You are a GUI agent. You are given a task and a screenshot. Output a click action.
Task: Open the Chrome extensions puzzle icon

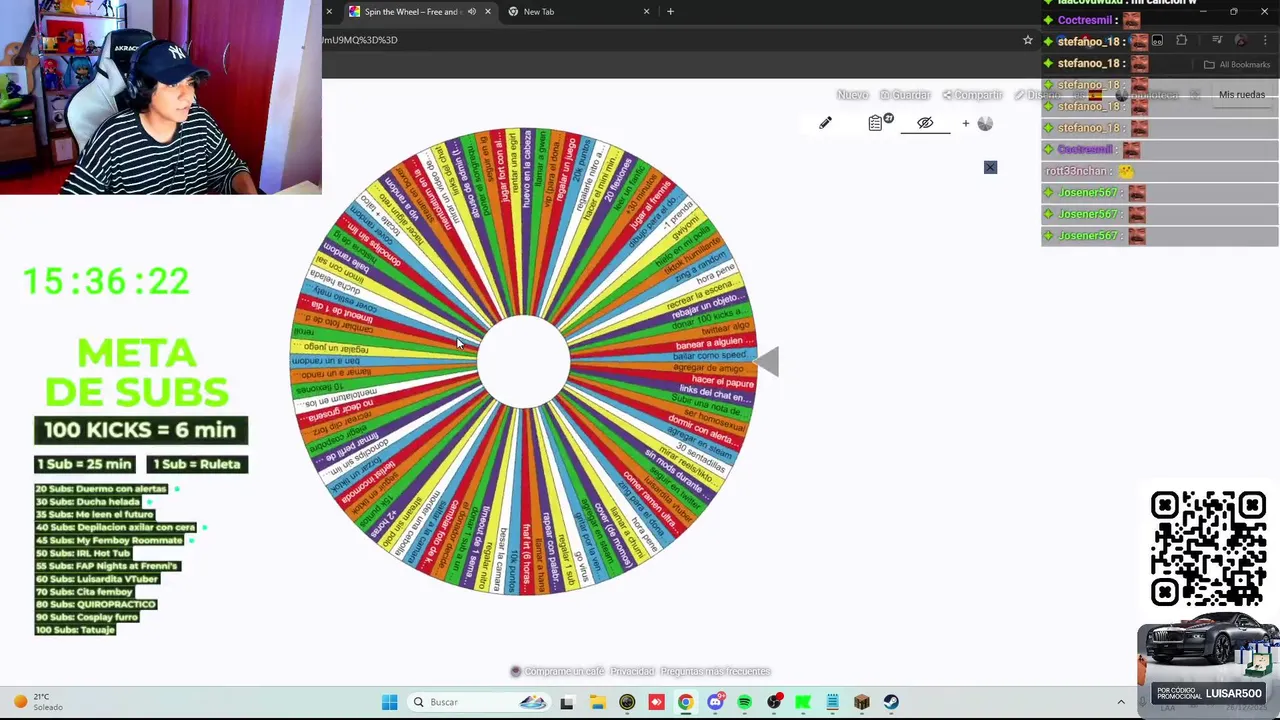click(1181, 40)
